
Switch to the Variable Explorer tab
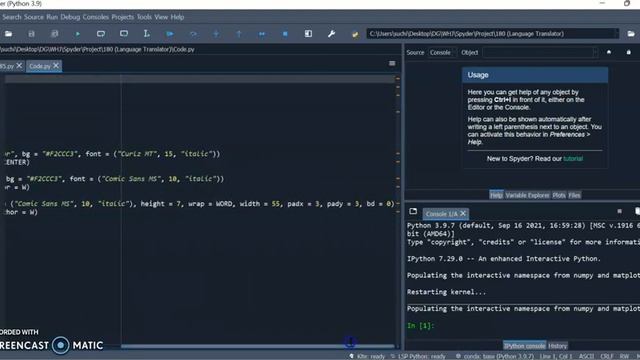pyautogui.click(x=527, y=195)
